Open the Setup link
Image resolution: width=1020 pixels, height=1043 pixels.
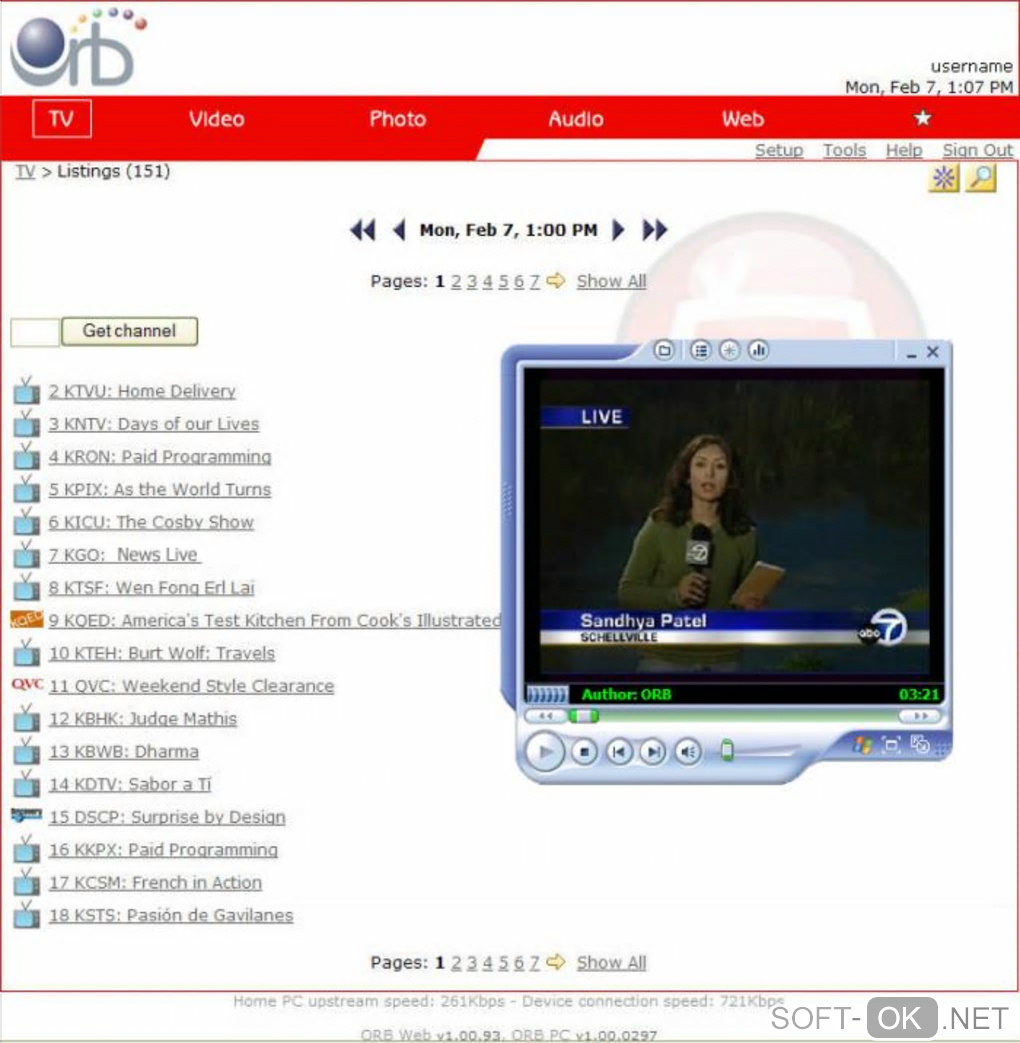click(778, 150)
